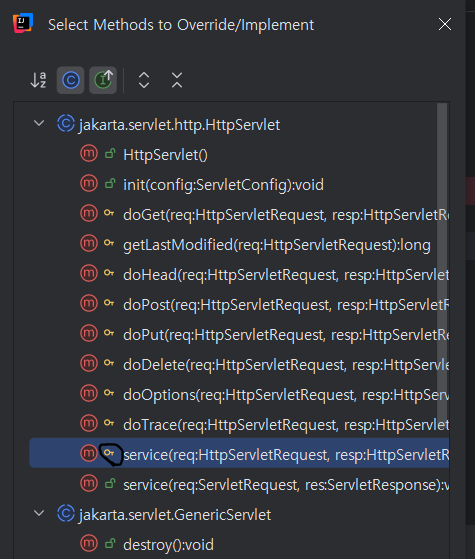Click method icon beside doPost
475x559 pixels.
[x=89, y=303]
